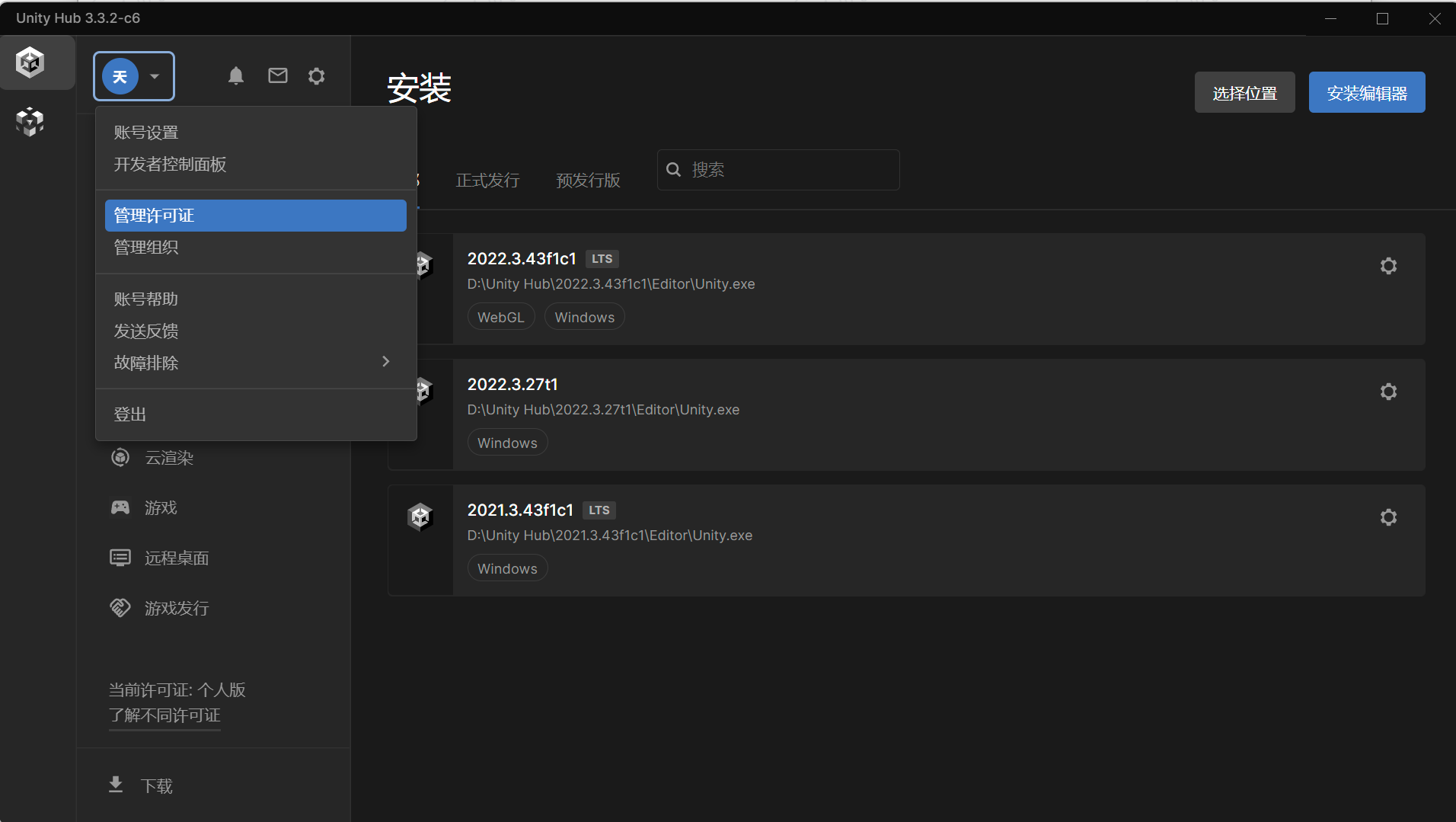Close the Unity Hub window
Image resolution: width=1456 pixels, height=822 pixels.
[x=1435, y=18]
